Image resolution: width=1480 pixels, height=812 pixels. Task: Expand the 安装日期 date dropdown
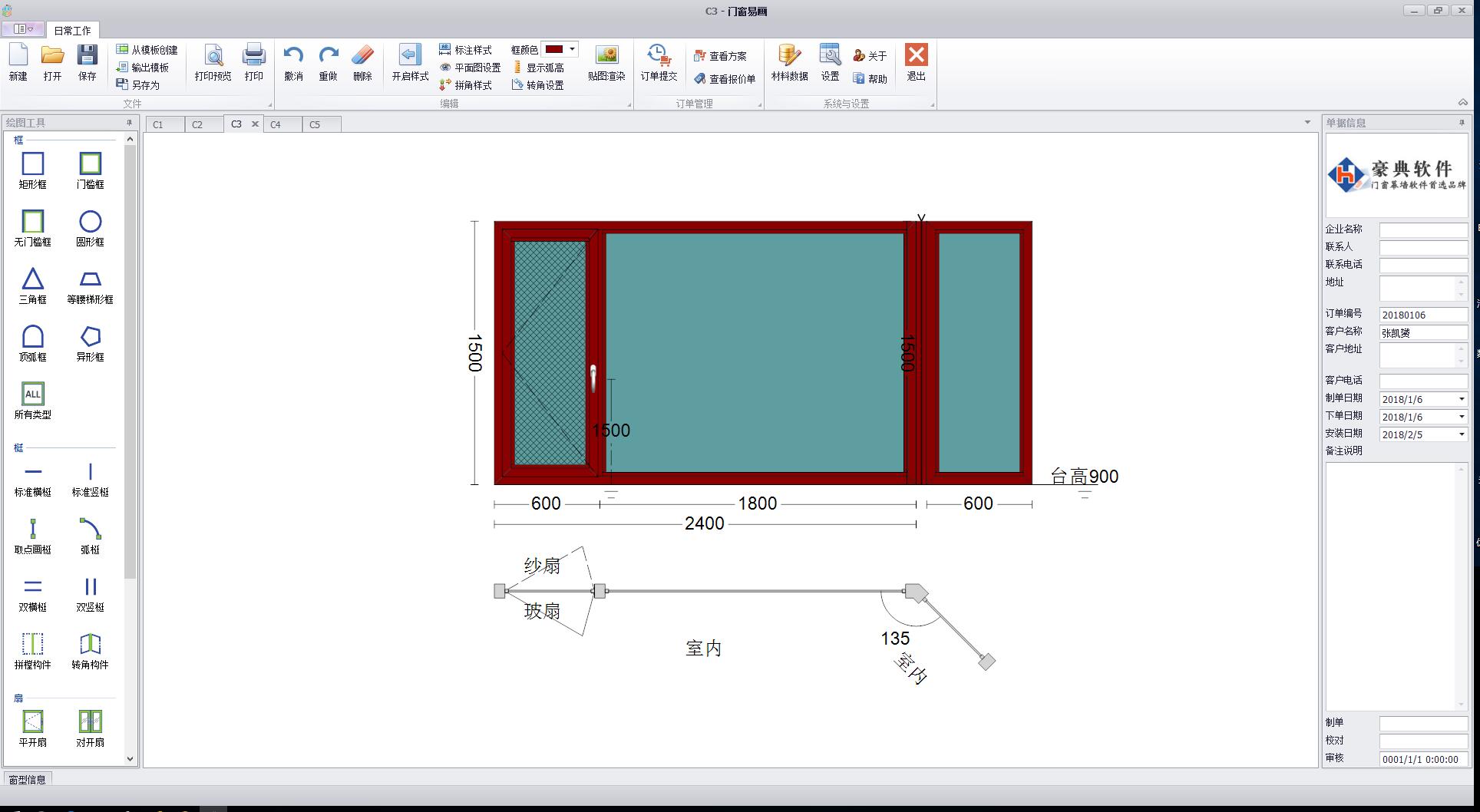pyautogui.click(x=1462, y=434)
